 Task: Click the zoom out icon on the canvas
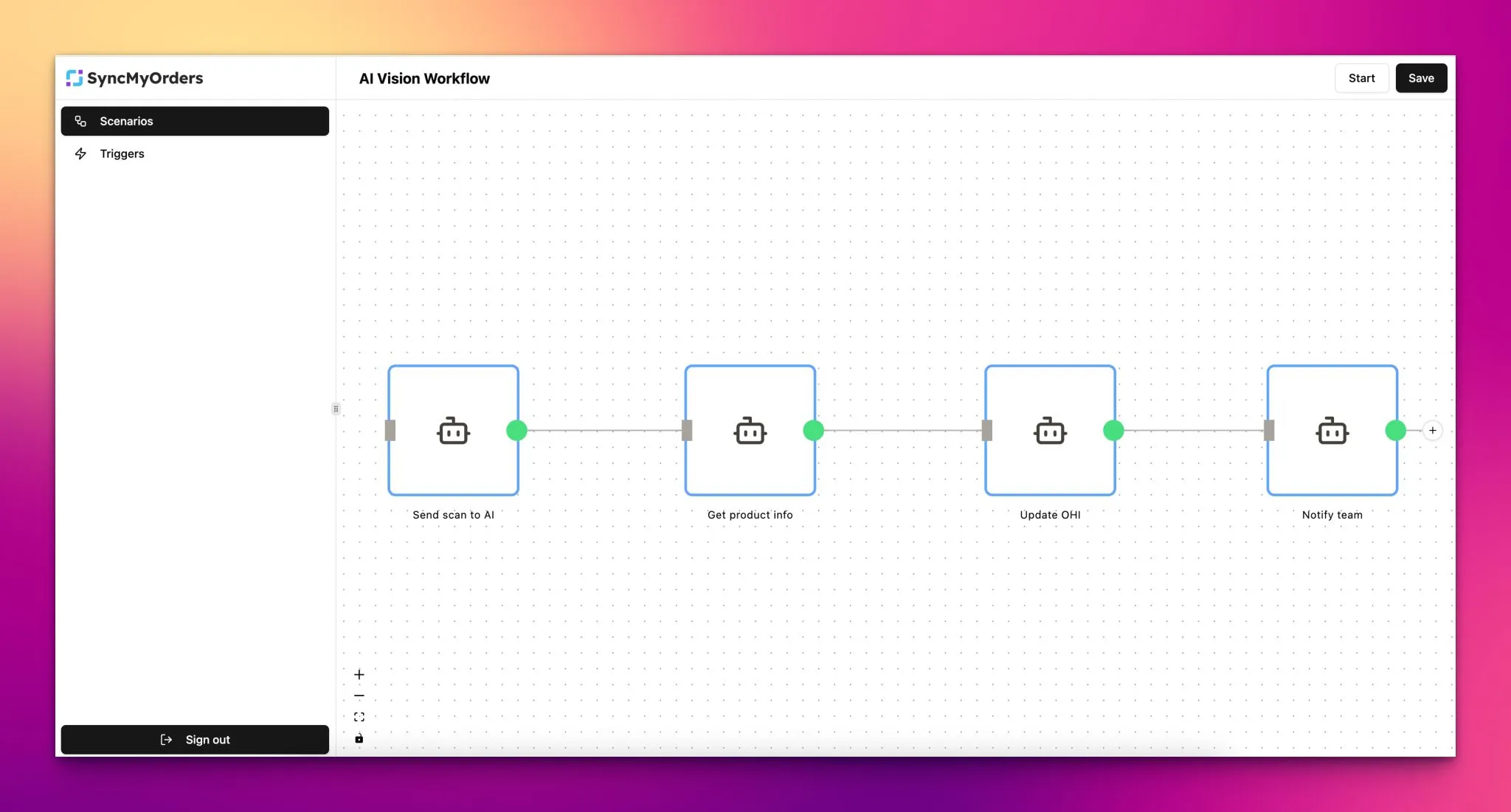(359, 695)
